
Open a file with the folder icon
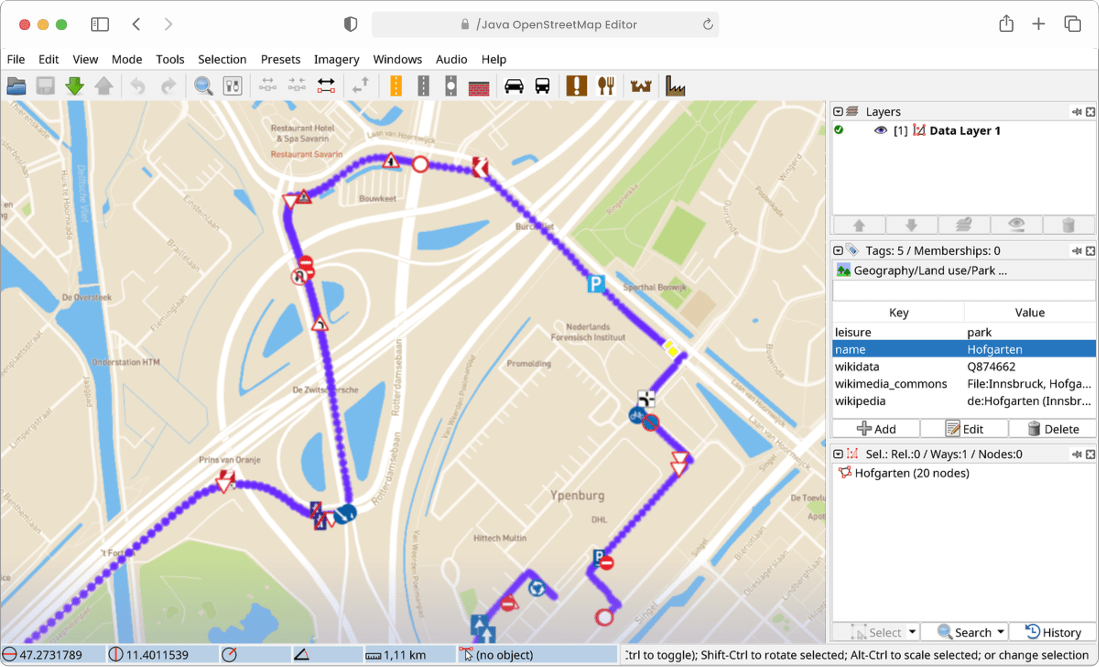[x=16, y=86]
